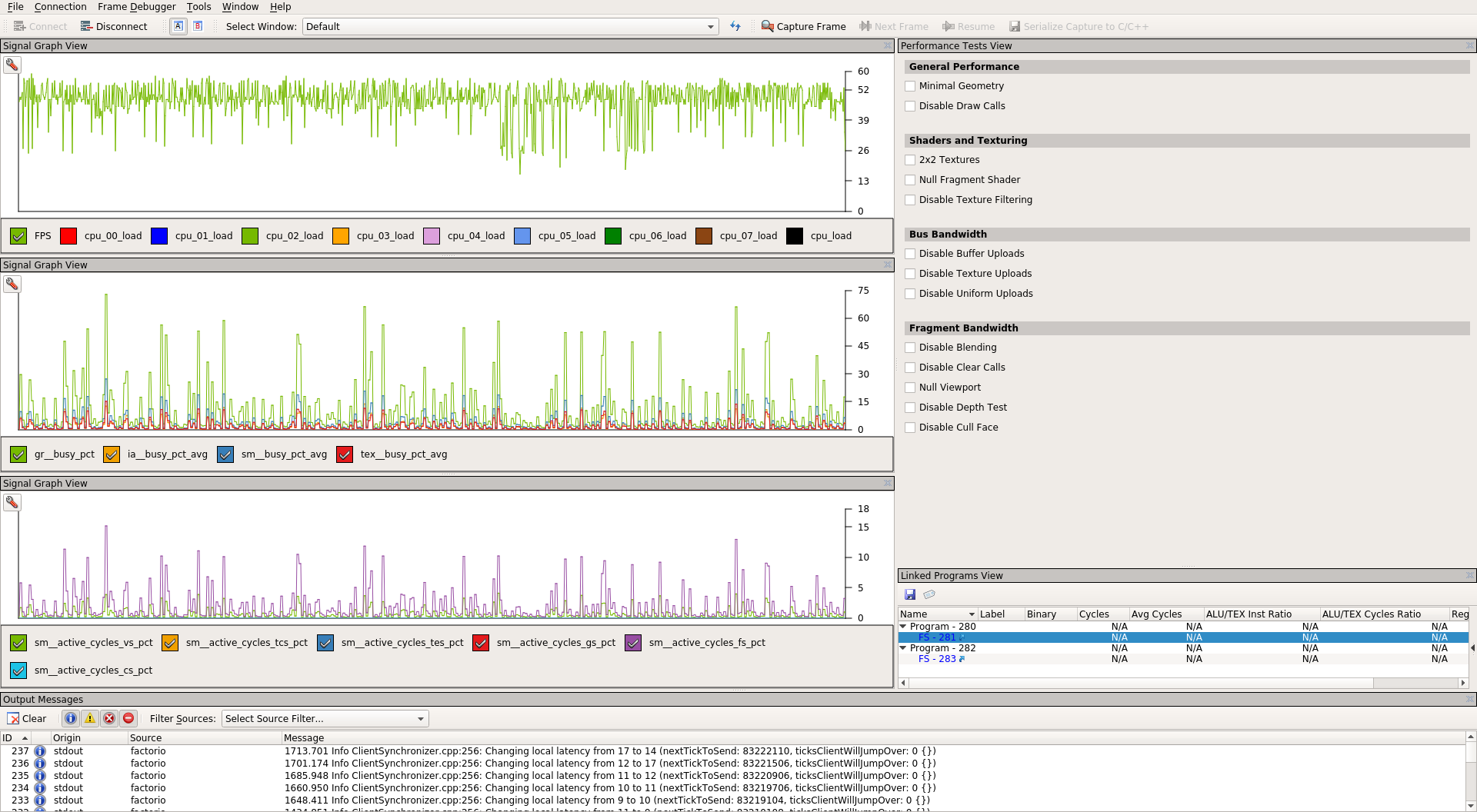Open the Tools menu
Viewport: 1477px width, 812px height.
198,6
